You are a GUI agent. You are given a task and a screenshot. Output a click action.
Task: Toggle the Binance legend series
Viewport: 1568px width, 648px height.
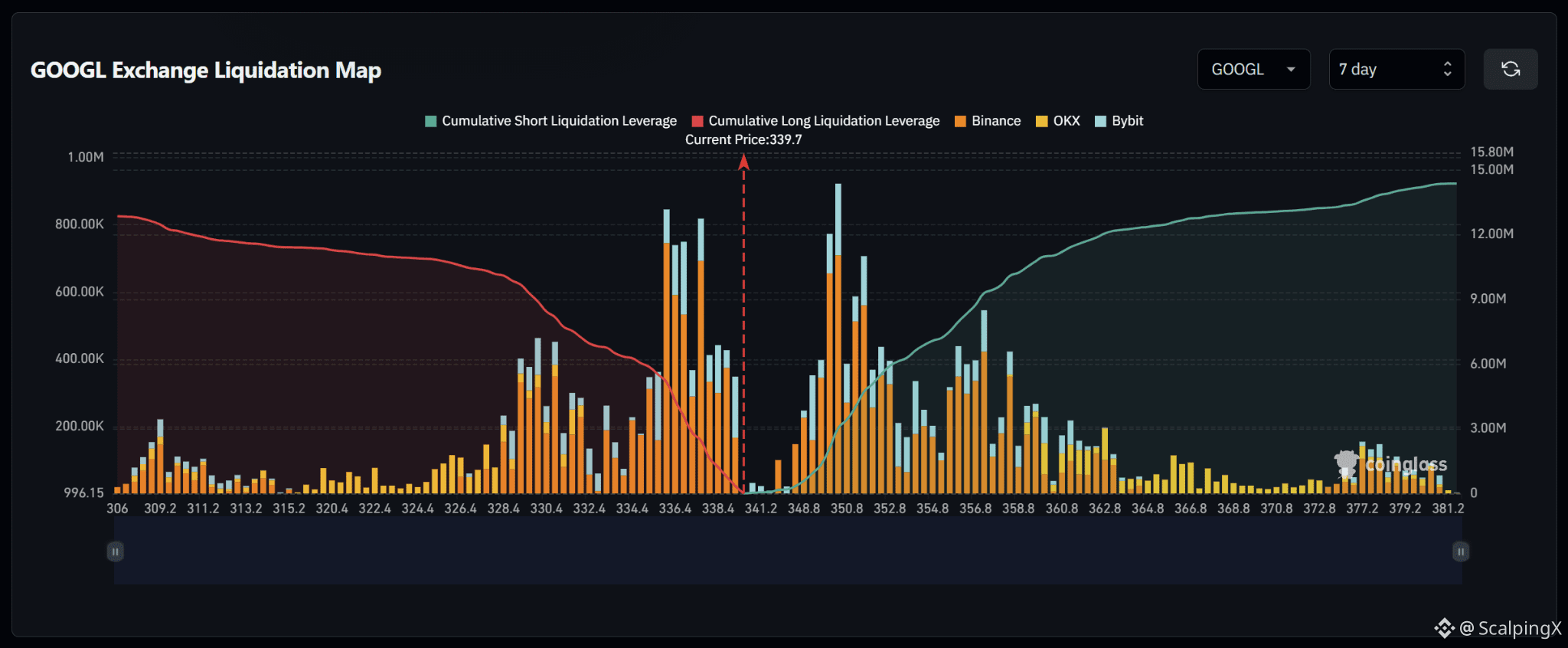(x=988, y=121)
